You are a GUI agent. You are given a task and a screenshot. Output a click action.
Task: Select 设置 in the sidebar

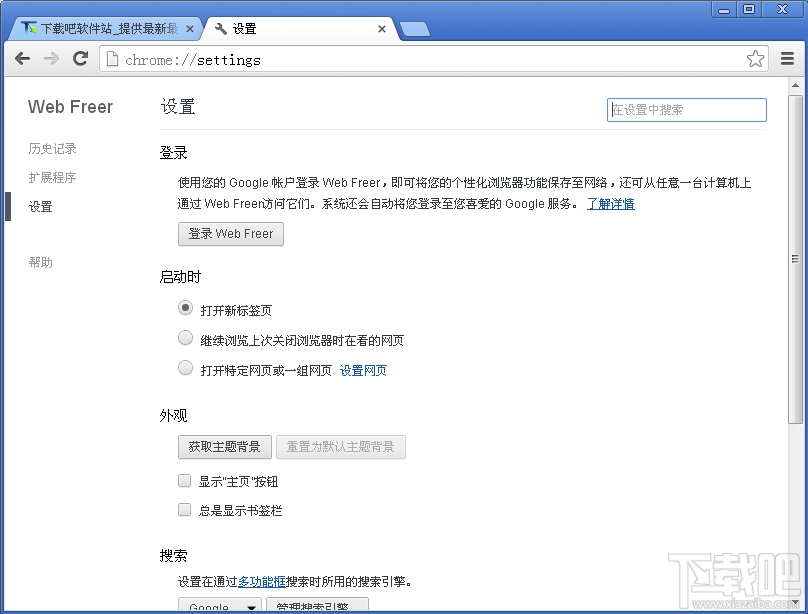(x=40, y=207)
